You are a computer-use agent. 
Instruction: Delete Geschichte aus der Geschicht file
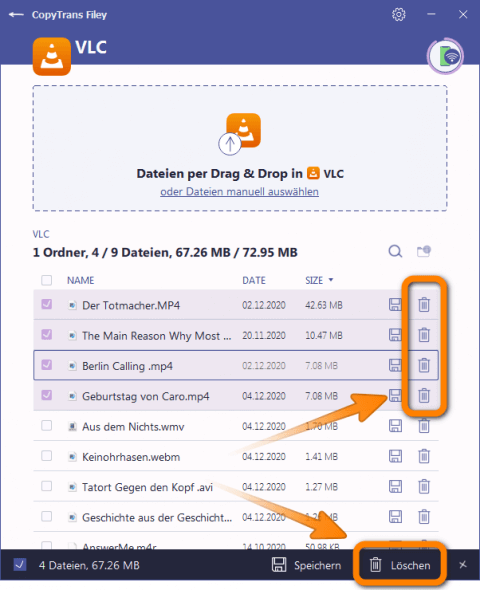point(424,517)
